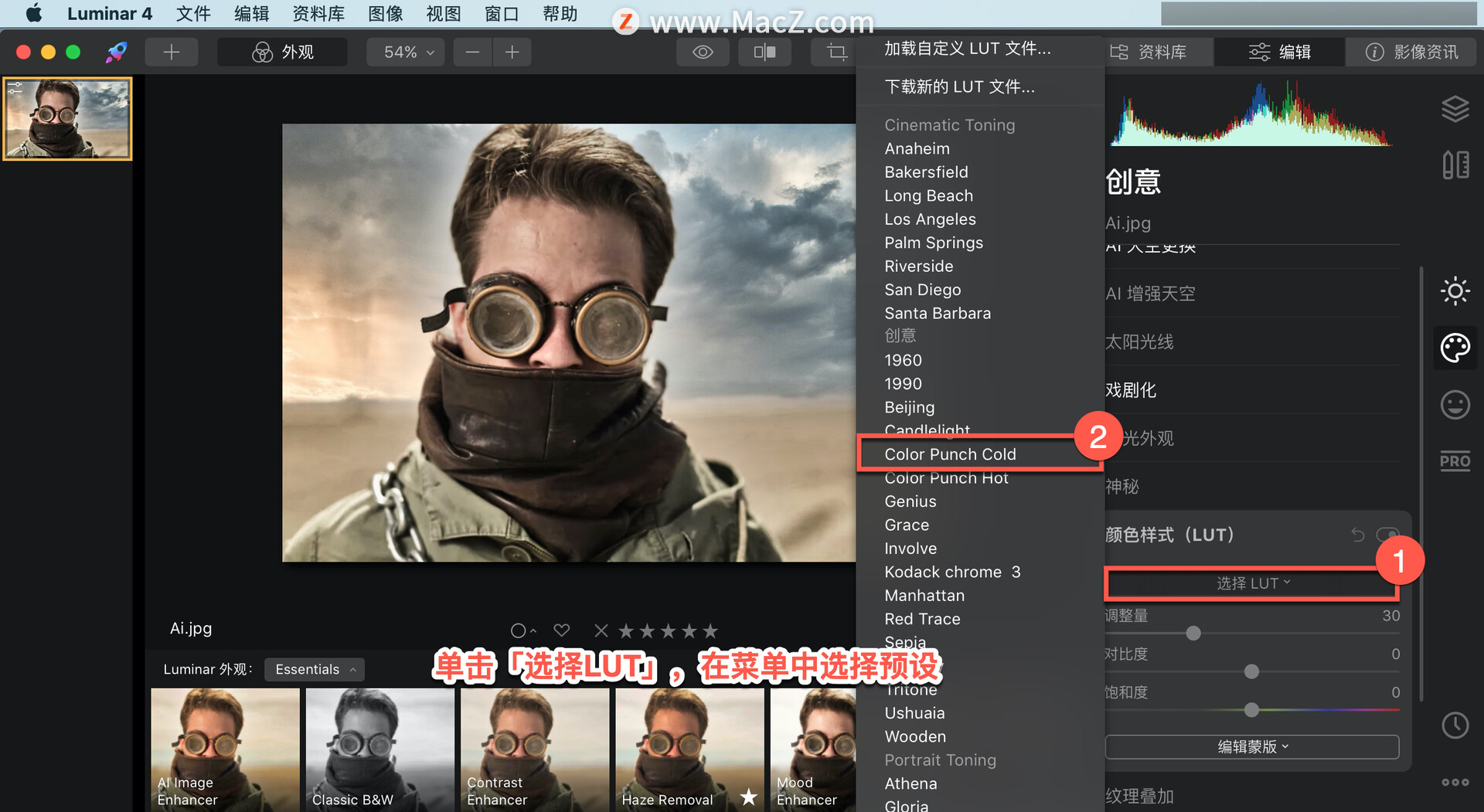This screenshot has height=812, width=1484.
Task: Click the three-dots more options icon
Action: (x=1455, y=783)
